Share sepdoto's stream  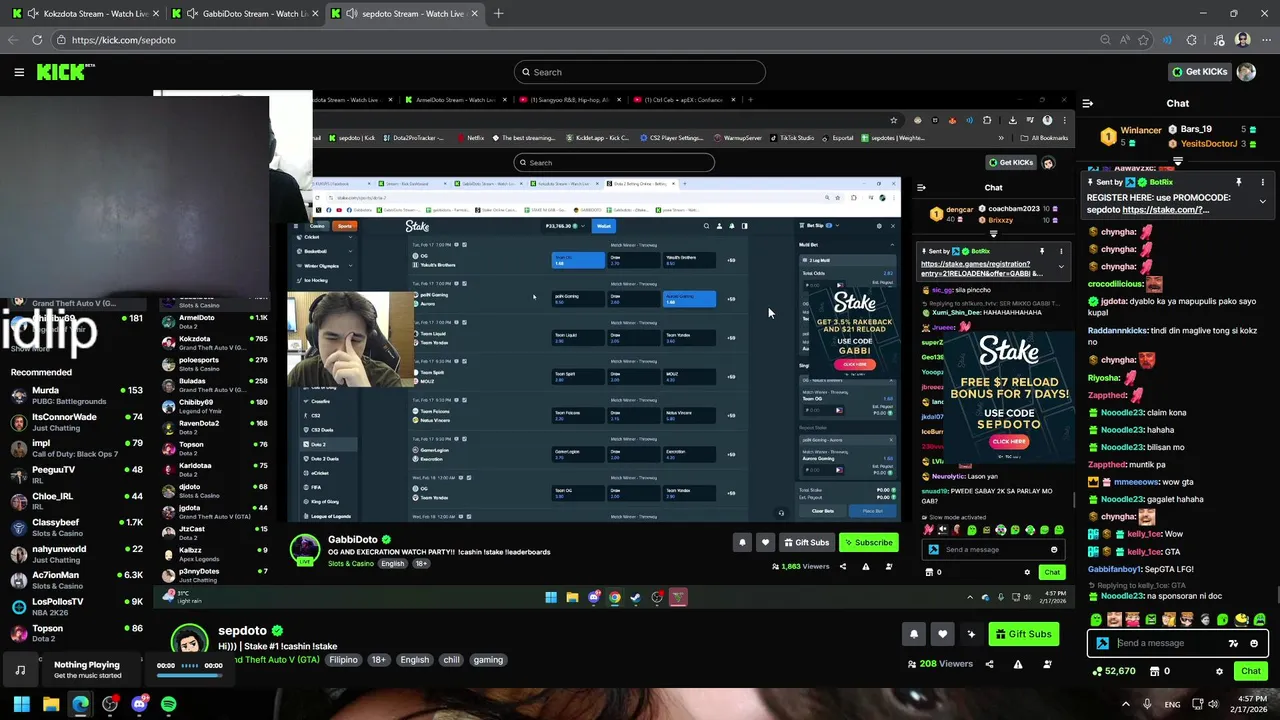[x=989, y=664]
